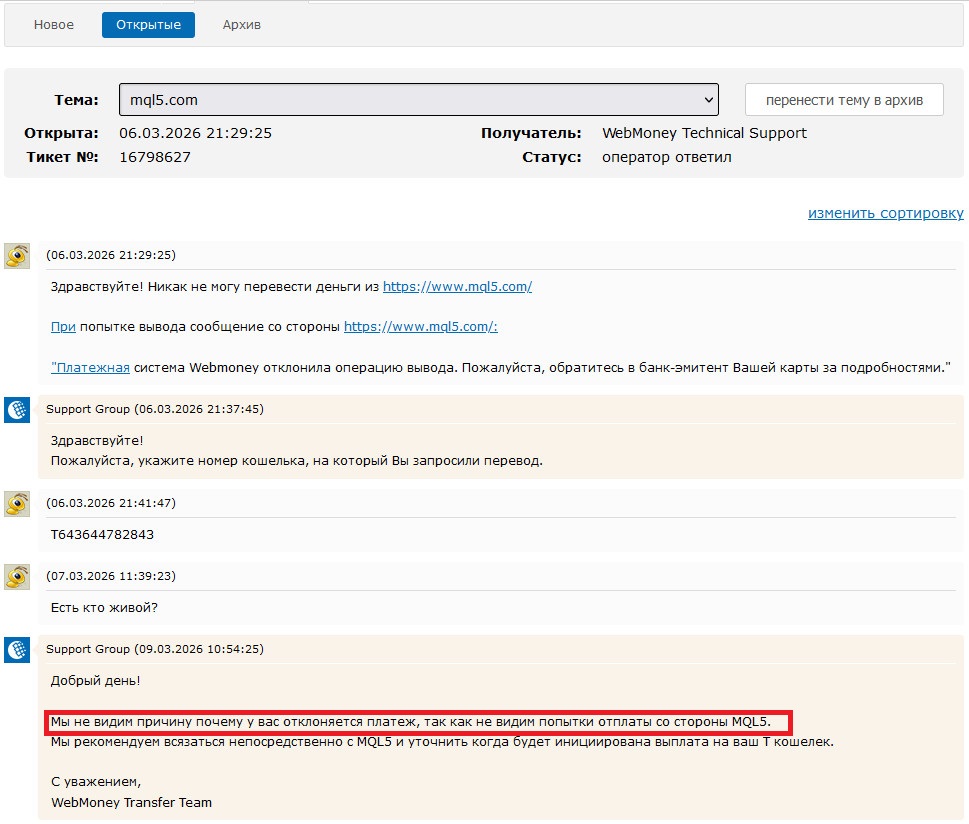Click user avatar next to 07.03.2026 11:39:23 message
This screenshot has height=824, width=969.
pos(17,577)
